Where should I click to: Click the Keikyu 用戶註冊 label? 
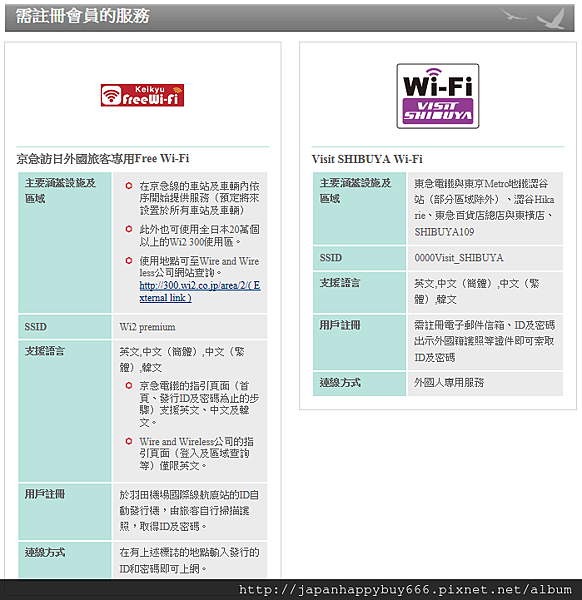click(45, 494)
